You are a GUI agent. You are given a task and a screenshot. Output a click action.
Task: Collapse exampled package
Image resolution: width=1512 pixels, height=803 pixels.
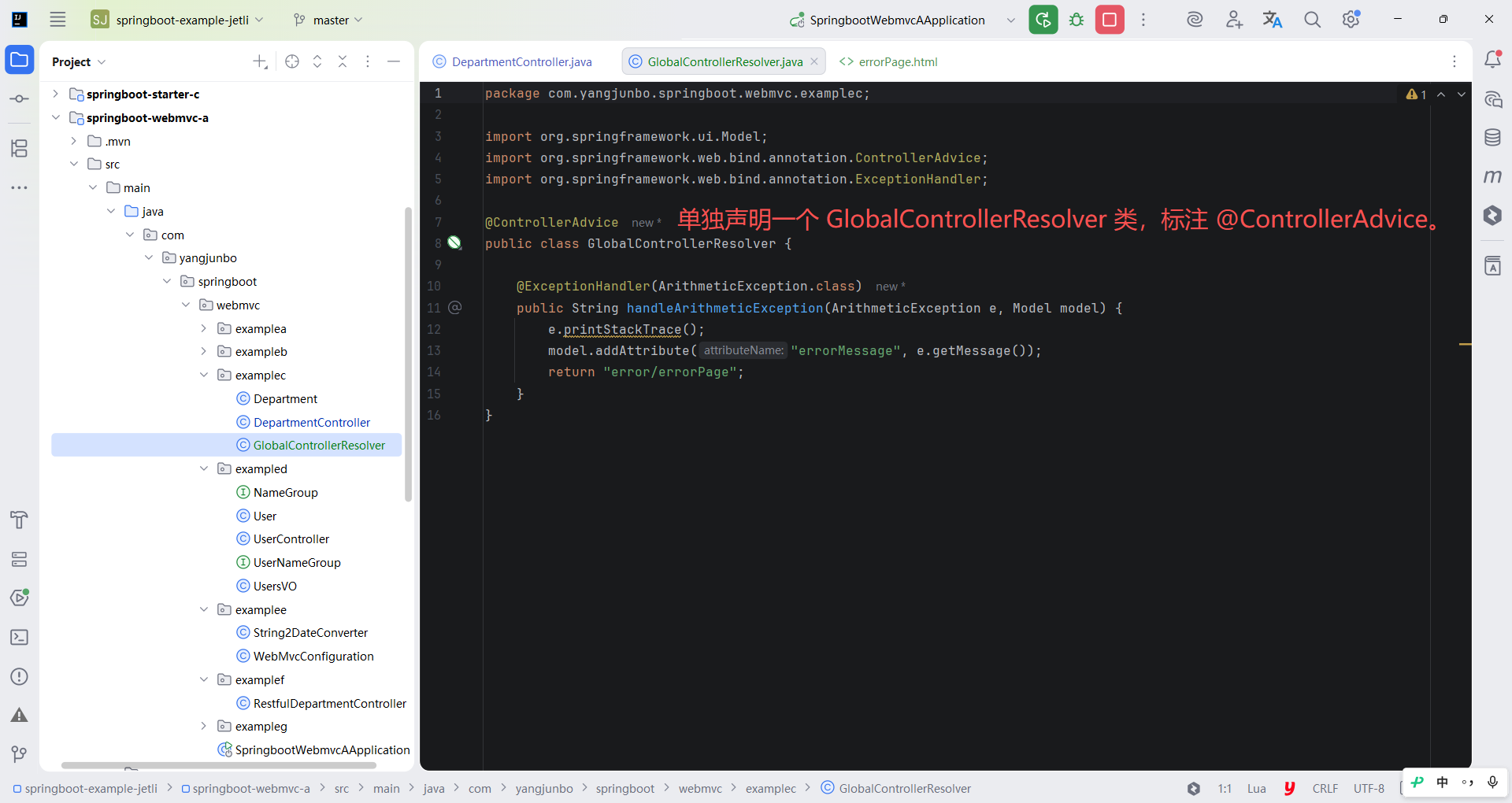click(203, 468)
